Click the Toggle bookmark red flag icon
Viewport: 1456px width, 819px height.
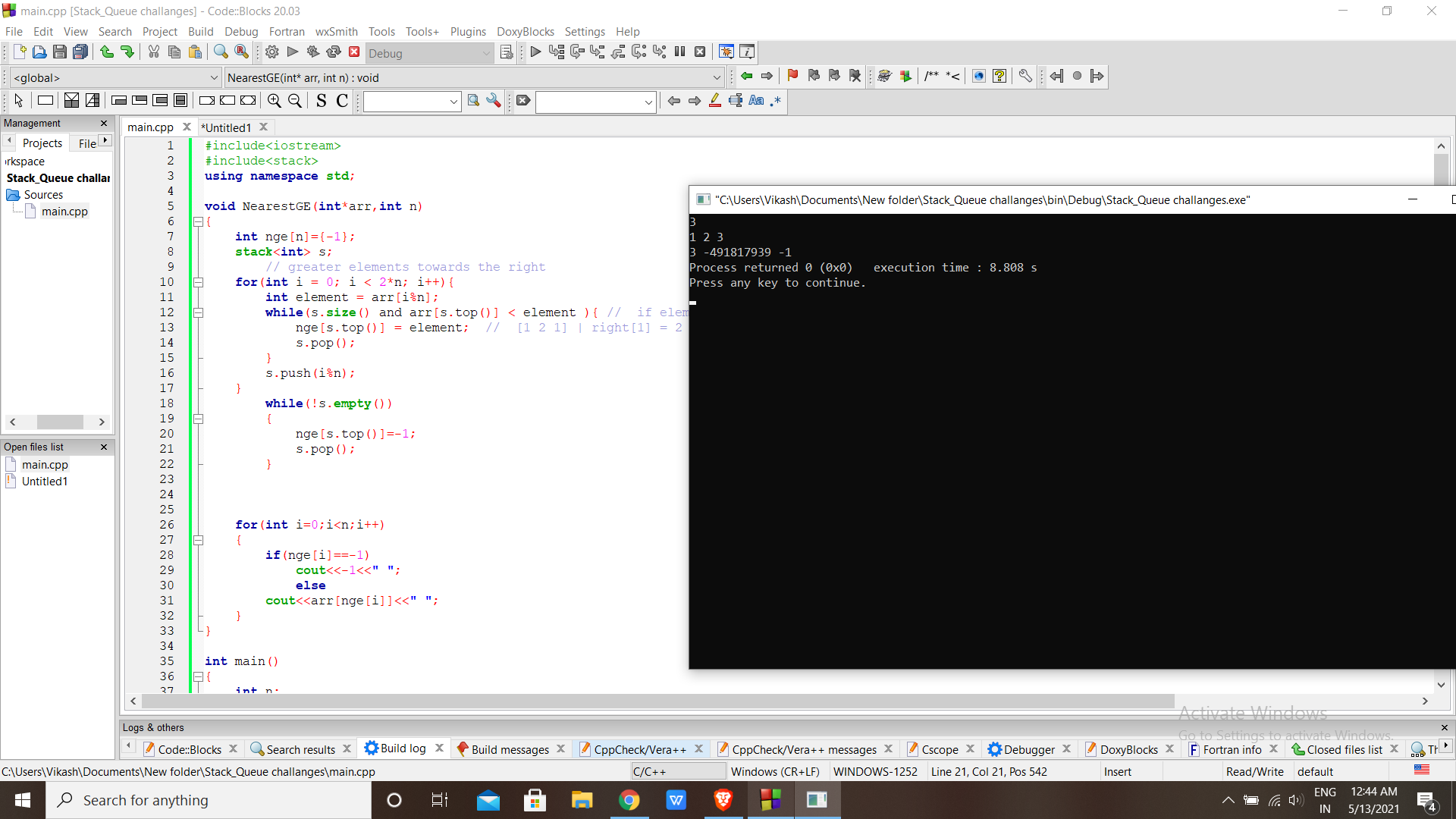[792, 76]
